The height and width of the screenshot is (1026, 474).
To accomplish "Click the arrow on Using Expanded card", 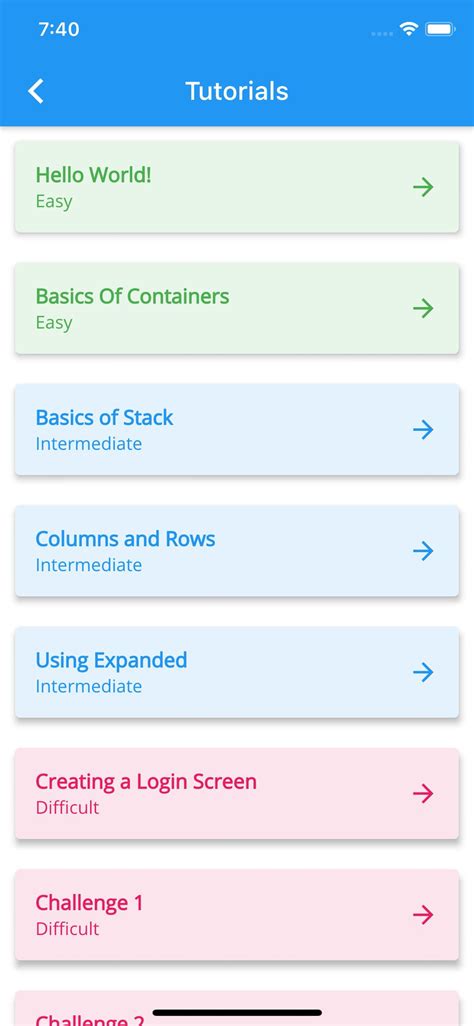I will point(424,672).
